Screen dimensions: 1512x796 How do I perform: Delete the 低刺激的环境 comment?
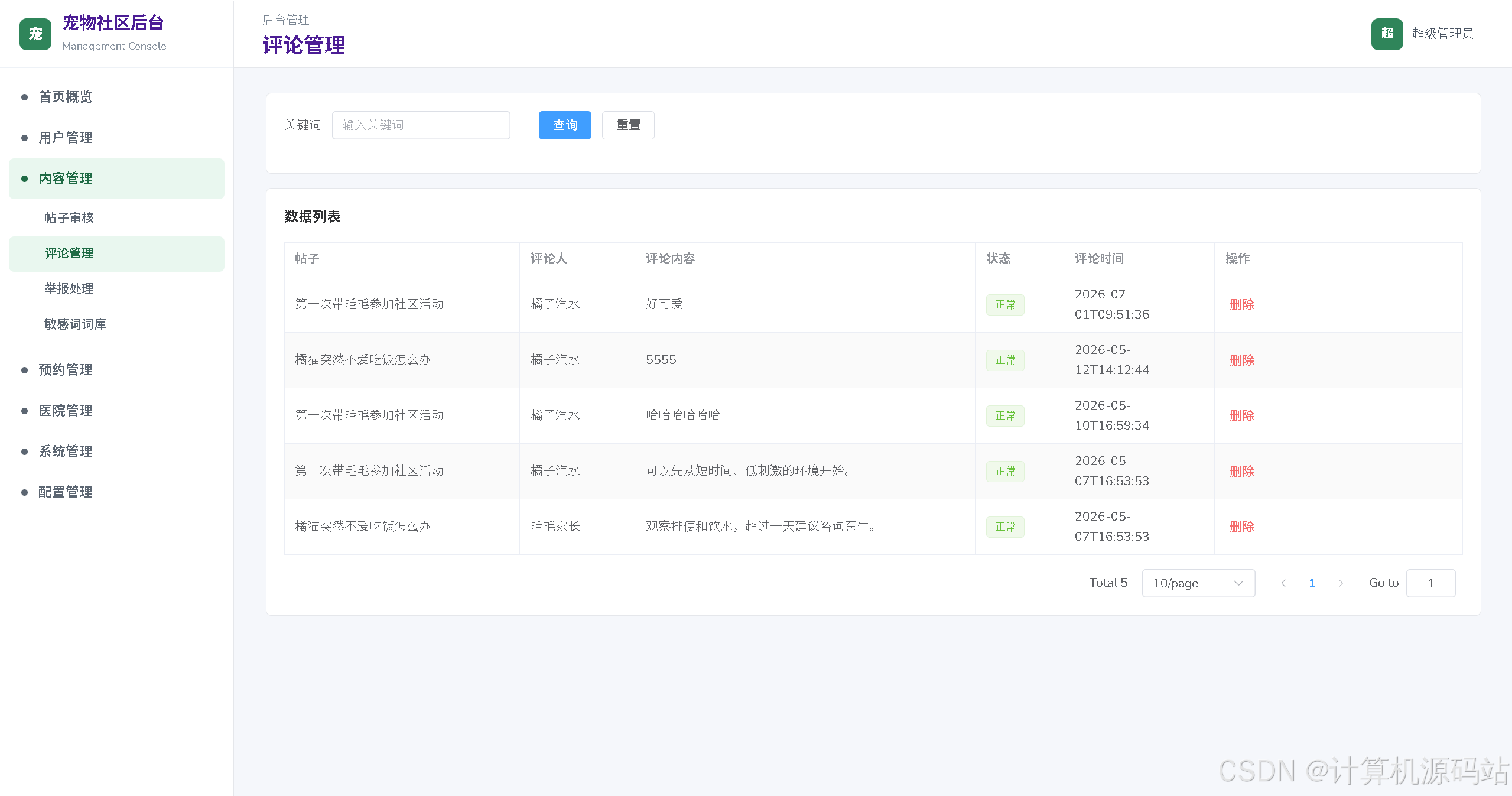point(1241,472)
